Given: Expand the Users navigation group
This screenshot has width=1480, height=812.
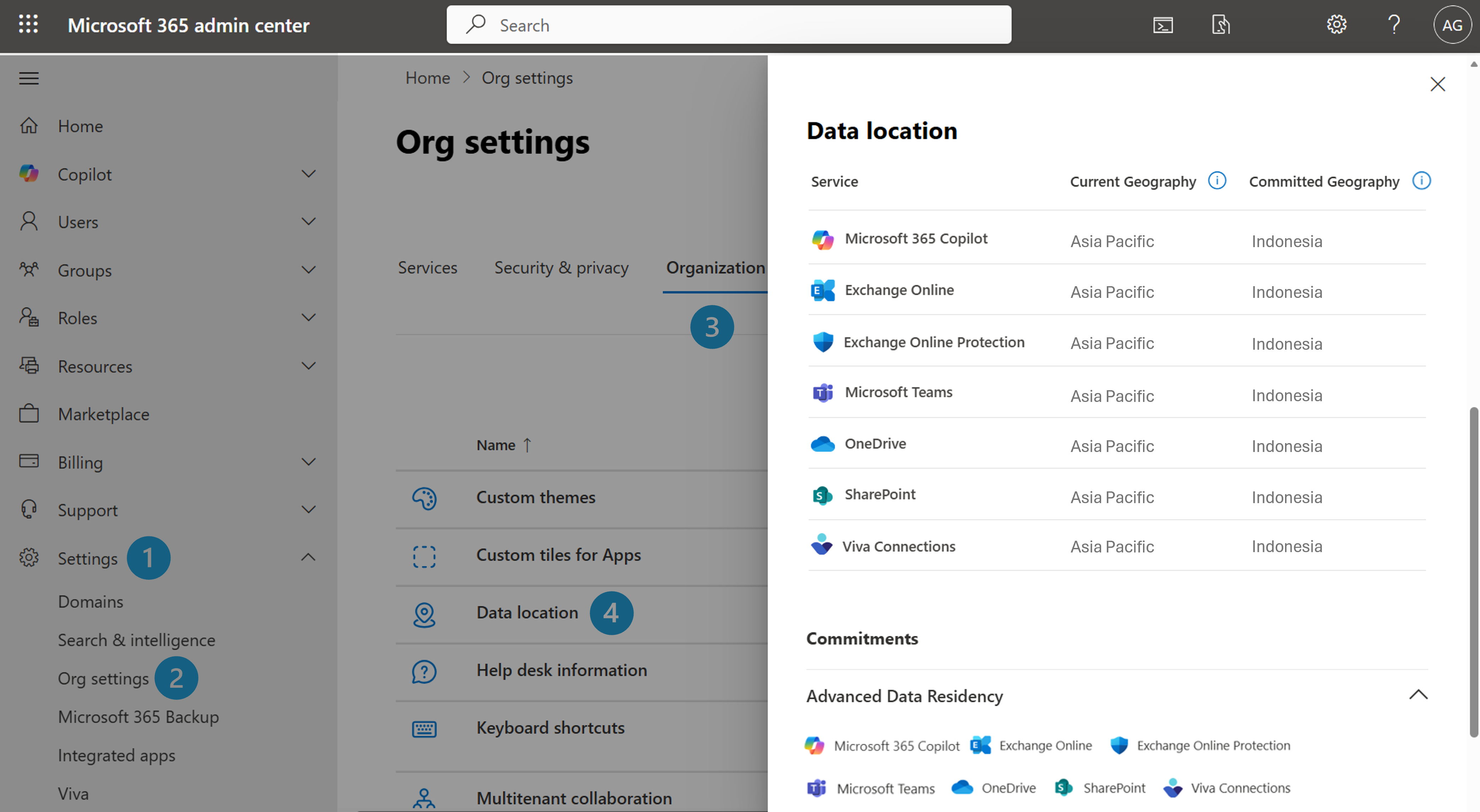Looking at the screenshot, I should (309, 222).
